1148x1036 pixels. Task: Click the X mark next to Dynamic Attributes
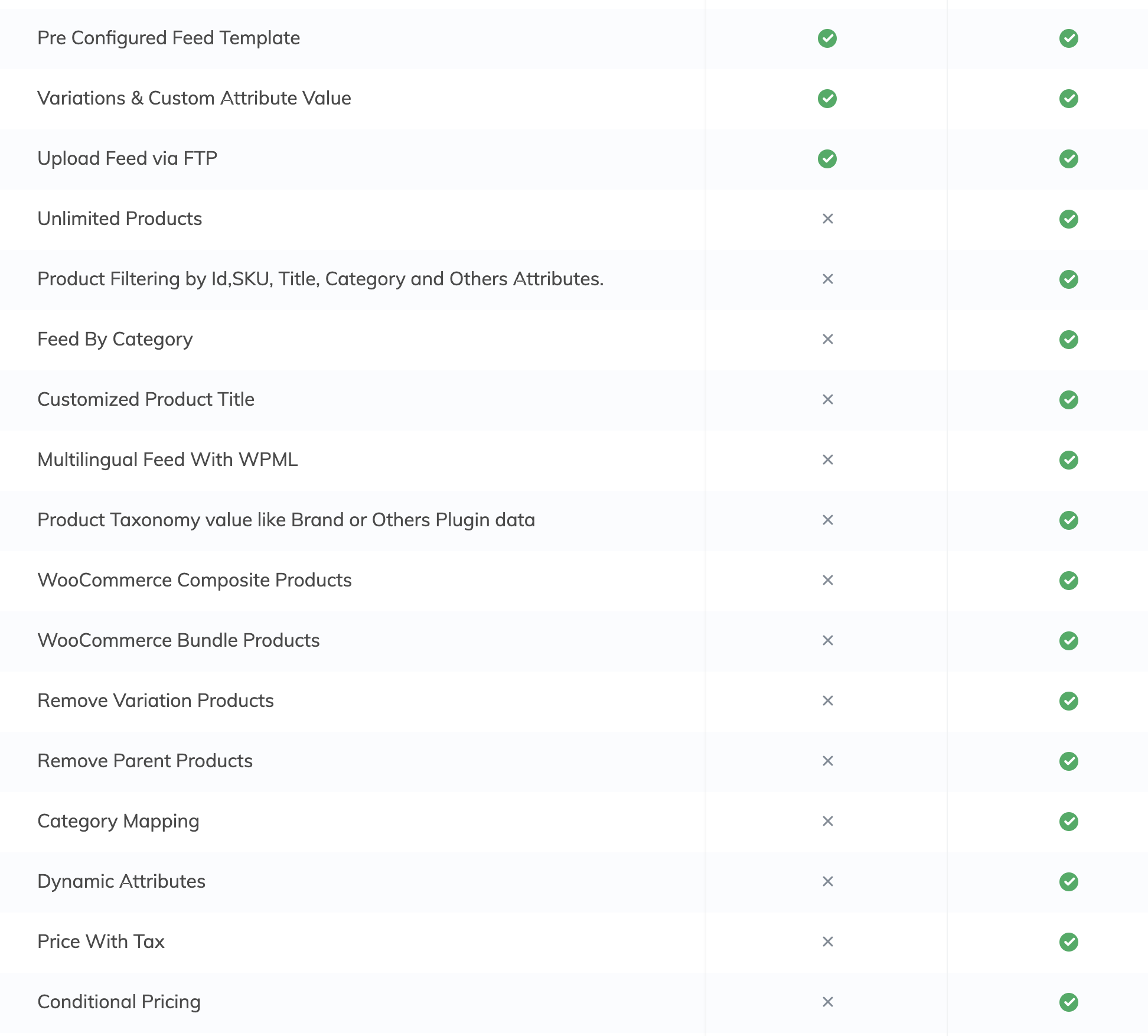(827, 882)
